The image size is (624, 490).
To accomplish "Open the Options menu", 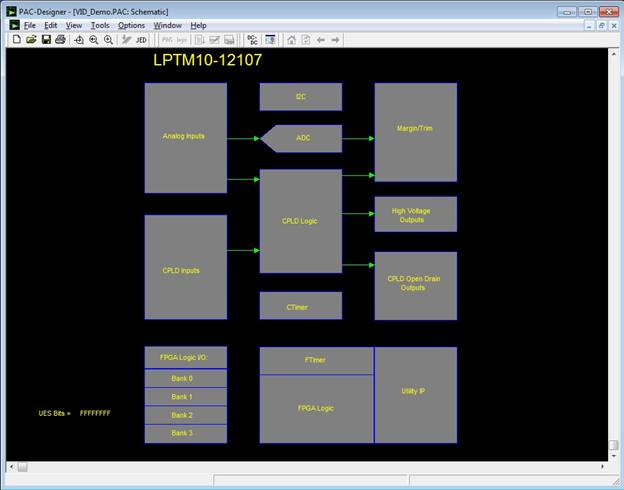I will tap(131, 25).
